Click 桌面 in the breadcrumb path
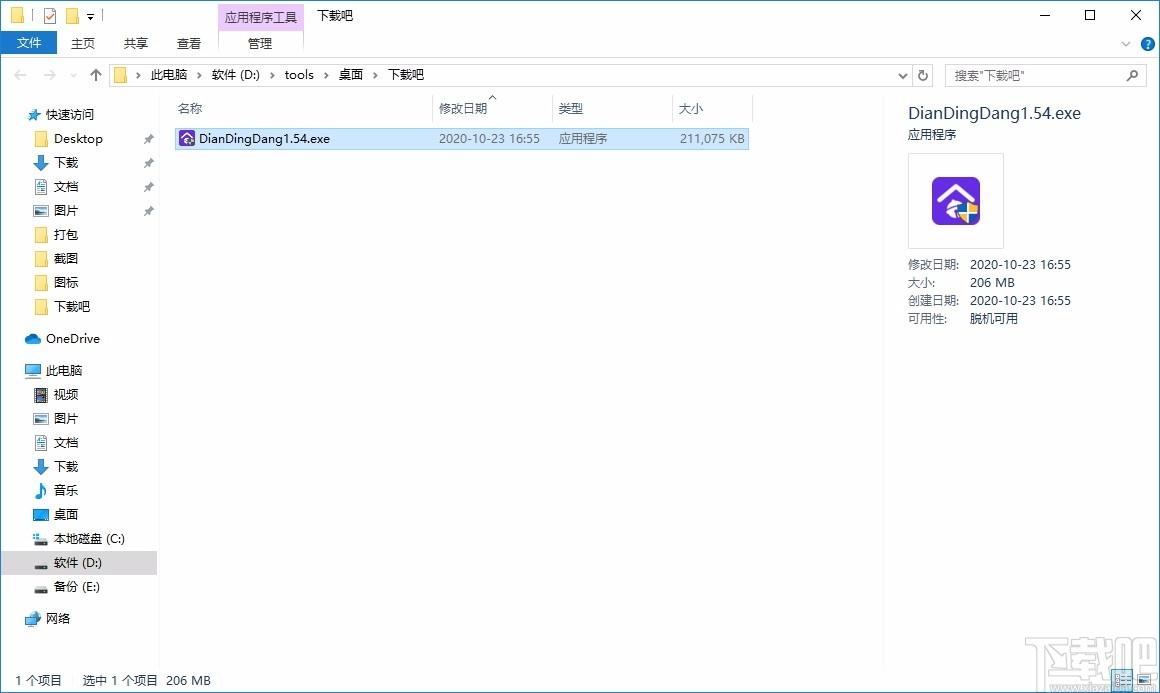 [x=351, y=75]
